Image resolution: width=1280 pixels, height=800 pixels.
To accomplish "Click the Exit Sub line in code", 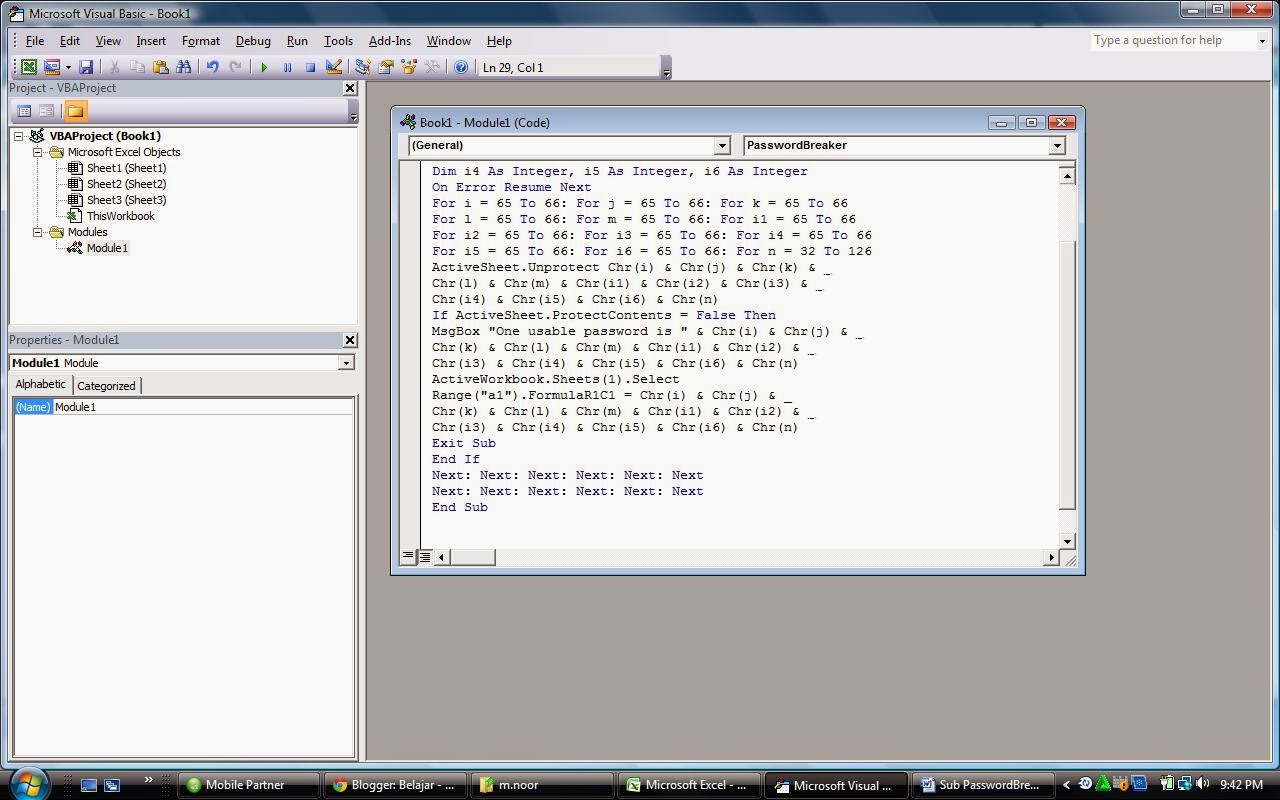I will [464, 443].
